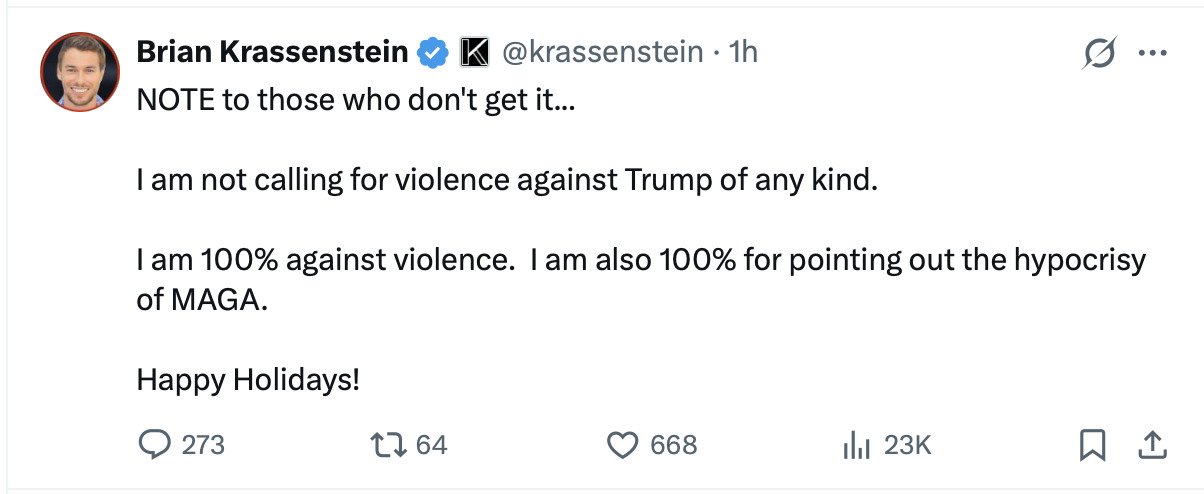Open the @krassenstein handle link
The image size is (1204, 494).
pos(603,52)
